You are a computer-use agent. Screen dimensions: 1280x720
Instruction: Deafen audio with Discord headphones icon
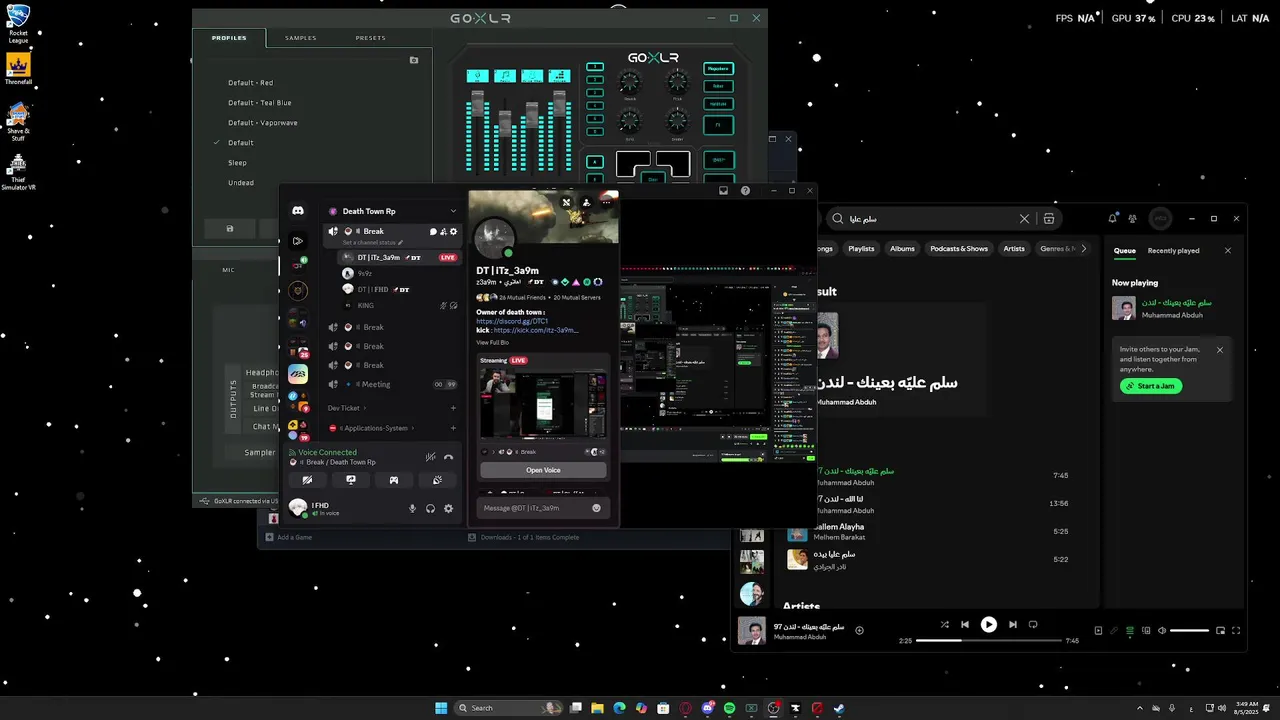(x=430, y=508)
